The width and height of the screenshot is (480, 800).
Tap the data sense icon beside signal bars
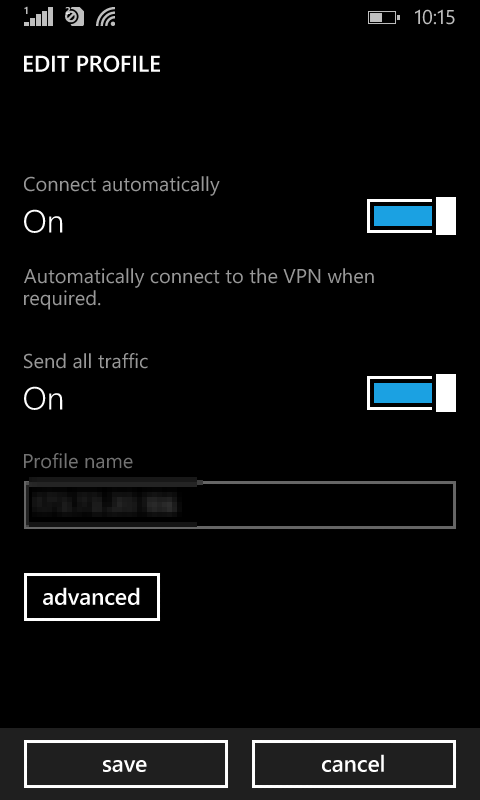(x=74, y=17)
